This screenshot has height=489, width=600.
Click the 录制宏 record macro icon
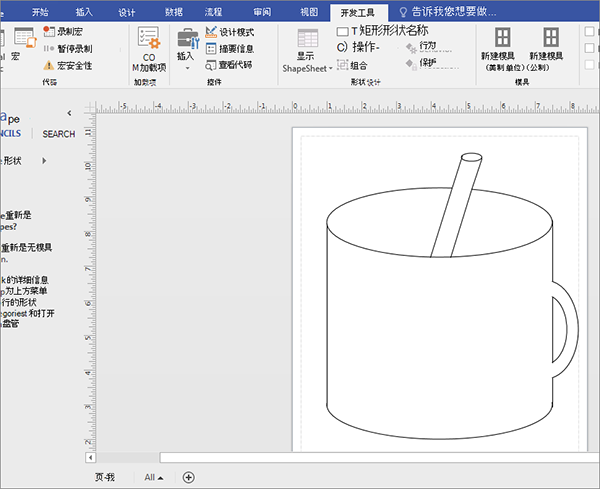coord(49,32)
